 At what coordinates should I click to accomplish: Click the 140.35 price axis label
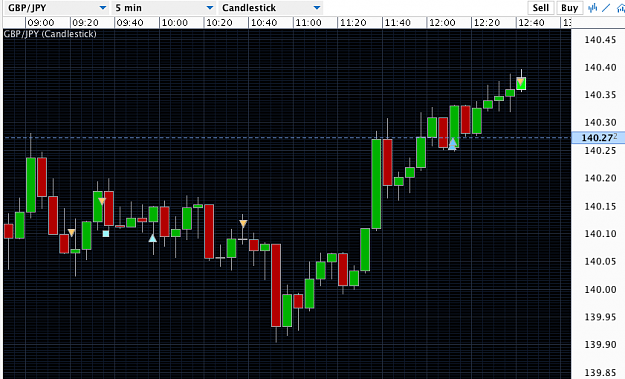(x=600, y=95)
